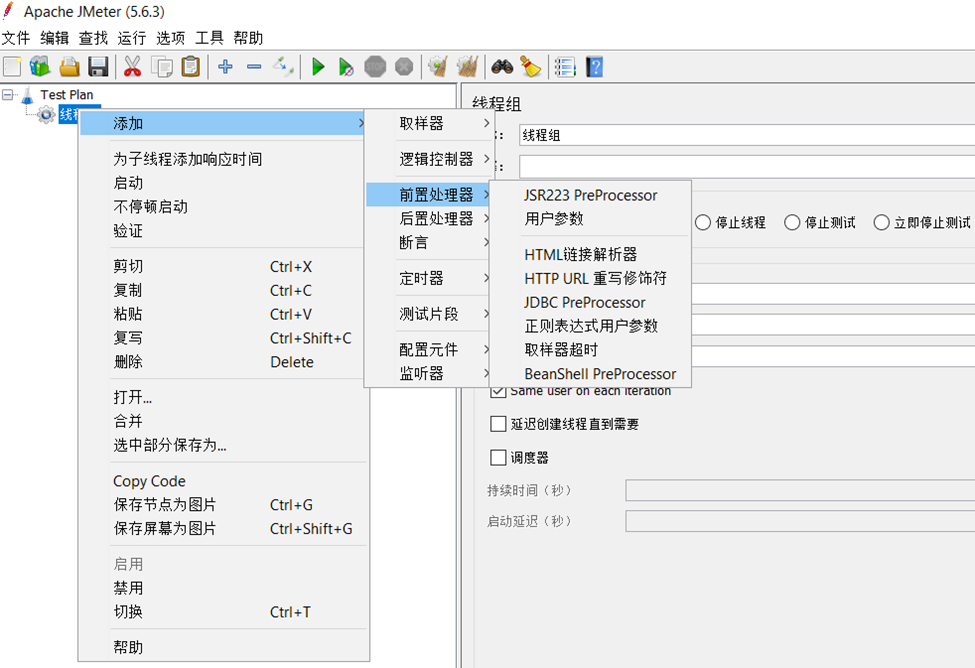Open the 文件 menu

coord(16,38)
